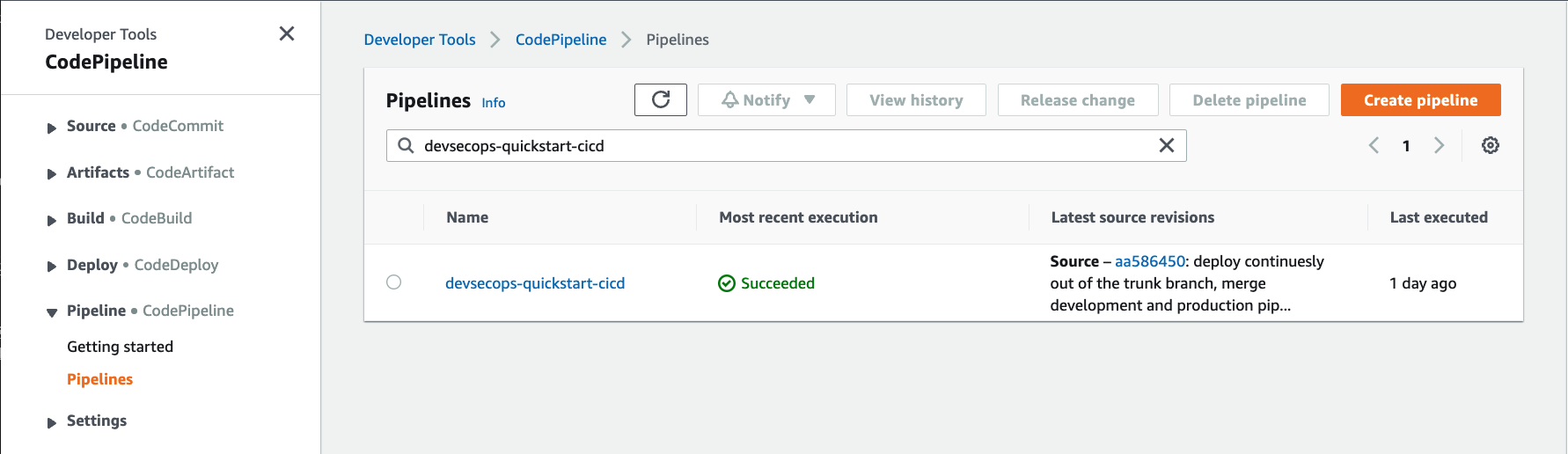Click the Succeeded status check icon
1568x454 pixels.
click(727, 283)
